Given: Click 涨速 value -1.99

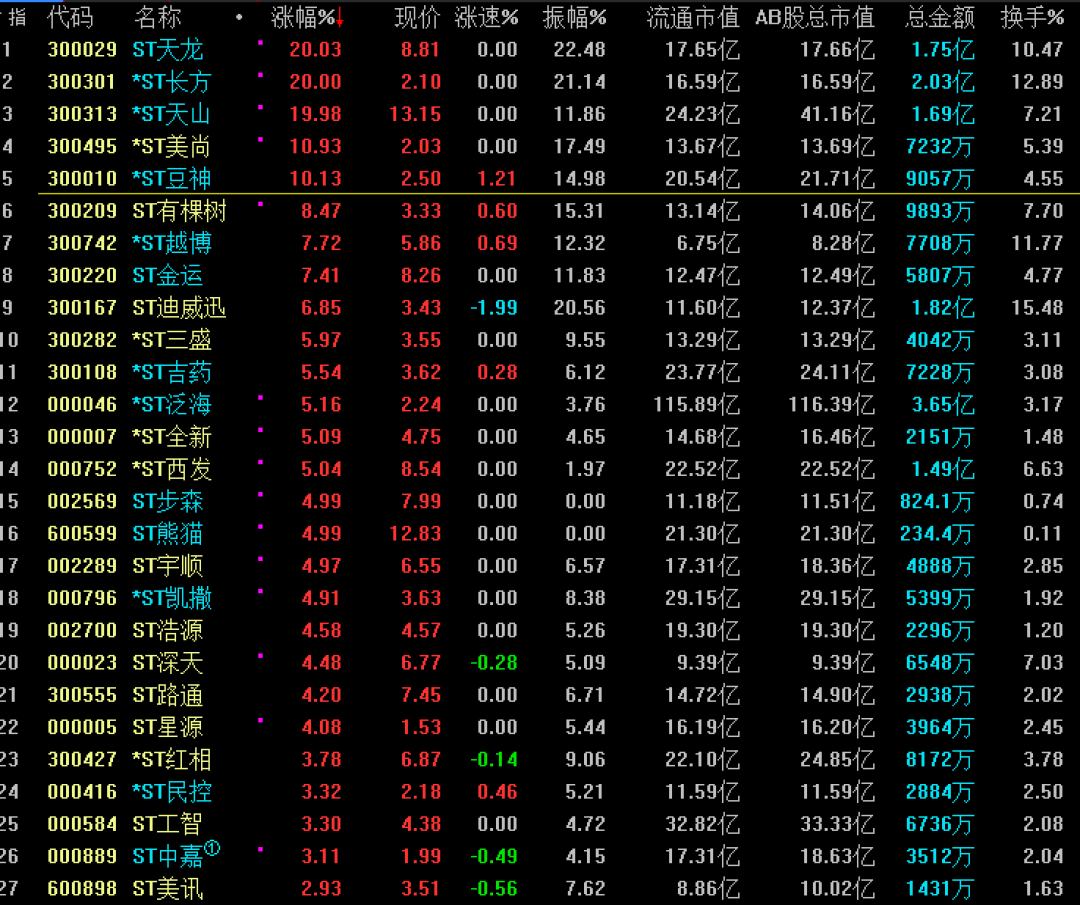Looking at the screenshot, I should [493, 308].
